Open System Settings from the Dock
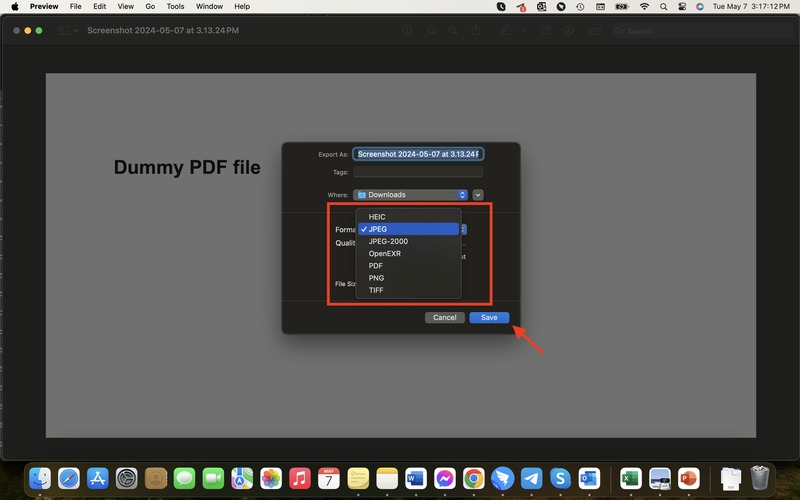The image size is (800, 500). (x=127, y=479)
